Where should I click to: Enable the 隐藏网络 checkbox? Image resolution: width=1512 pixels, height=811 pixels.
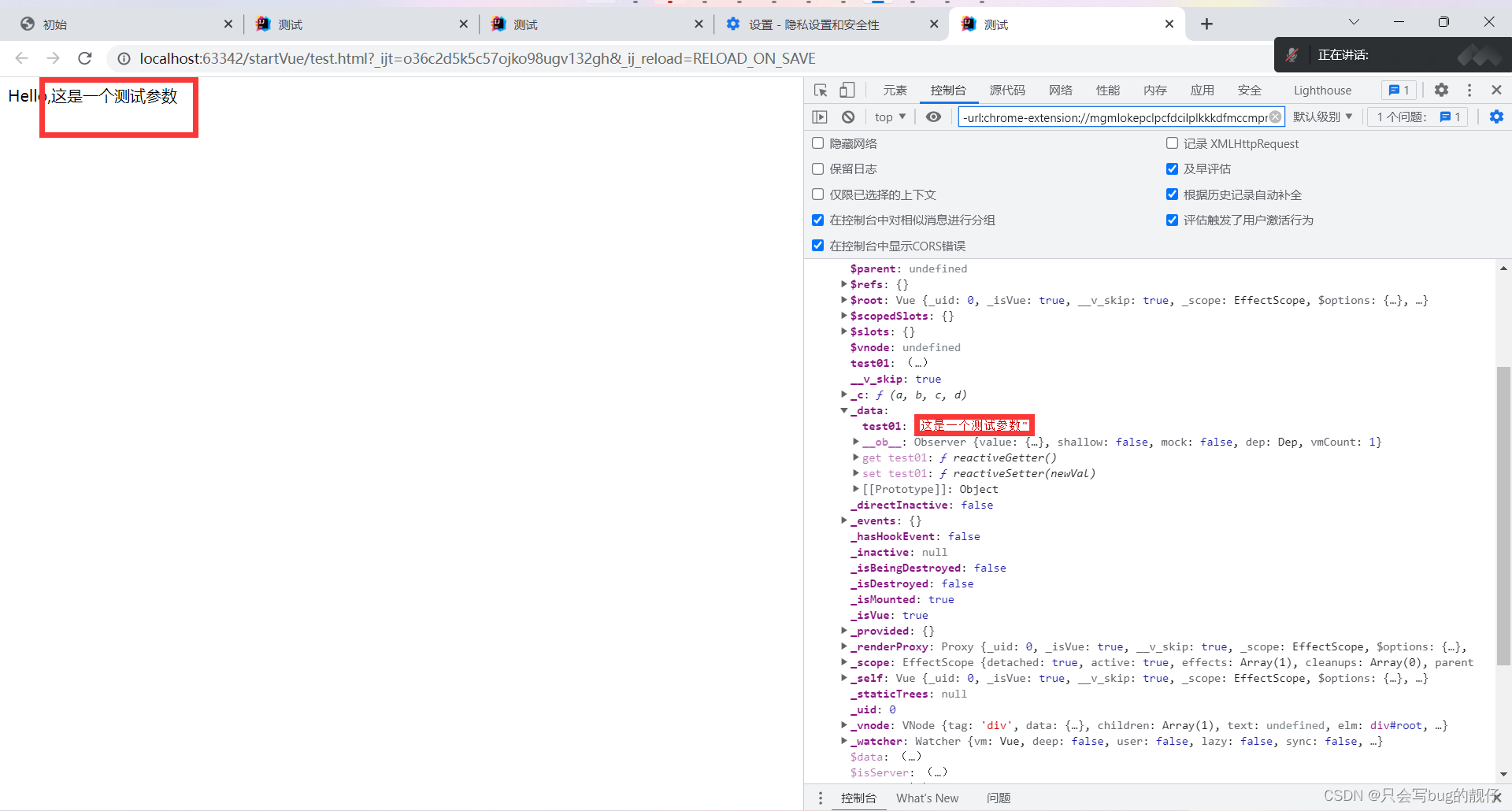(818, 143)
